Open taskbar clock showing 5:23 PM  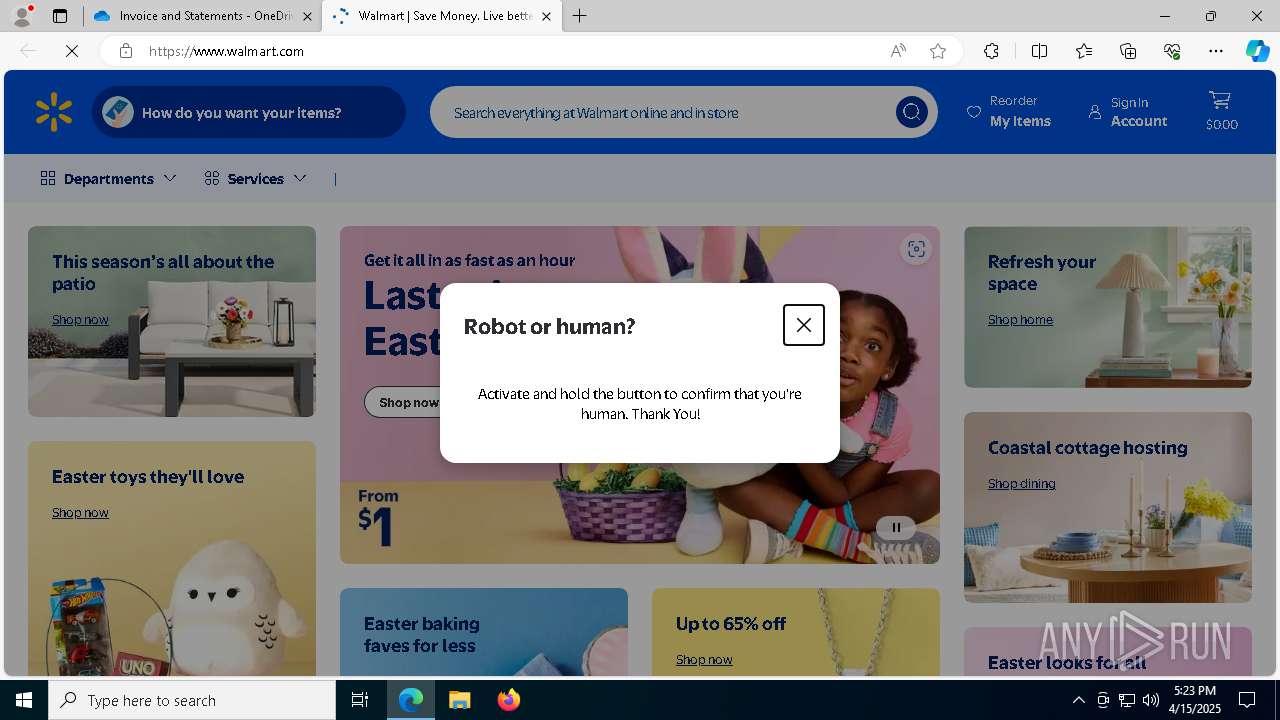[1194, 700]
